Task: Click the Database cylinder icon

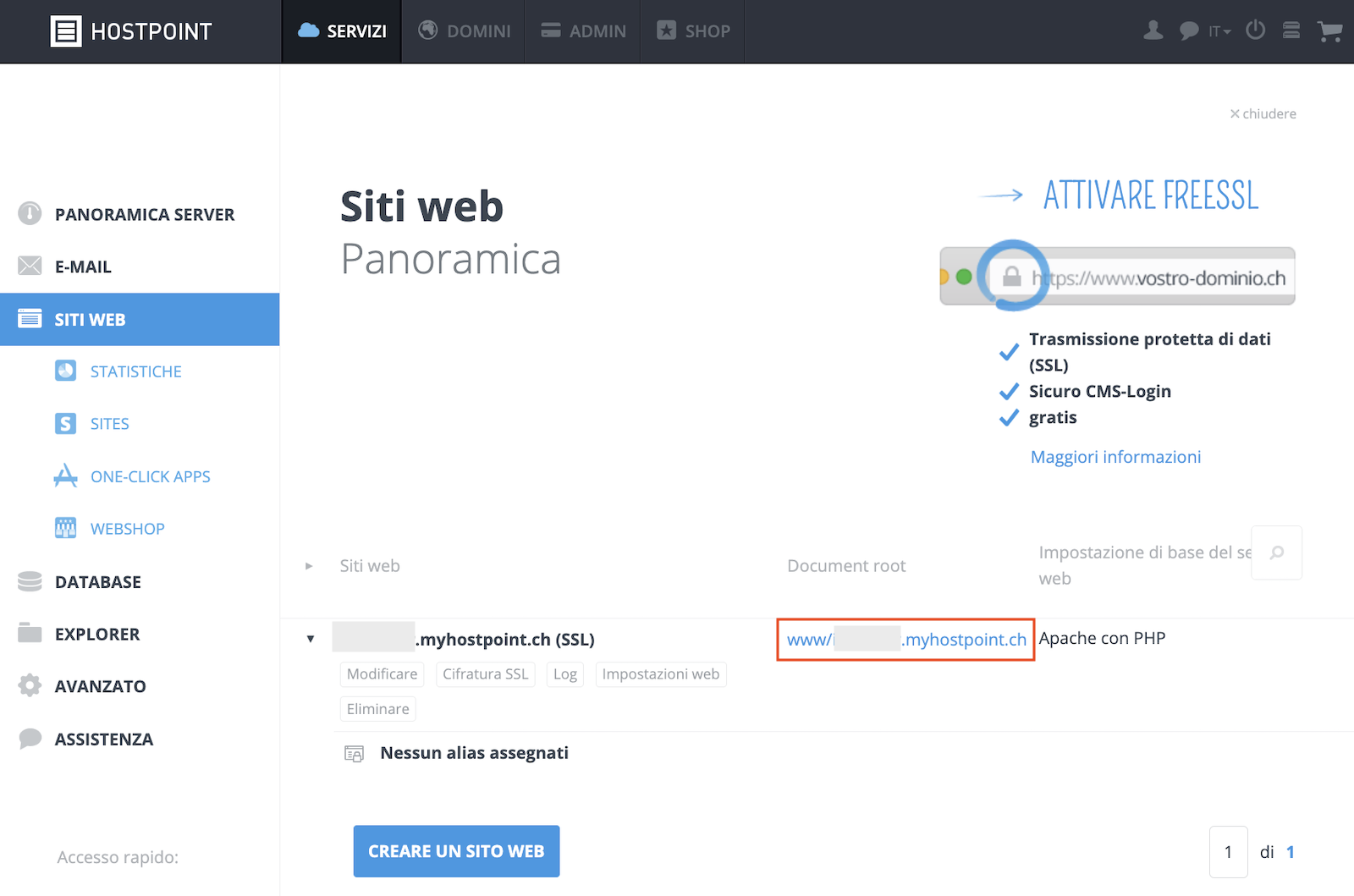Action: (30, 581)
